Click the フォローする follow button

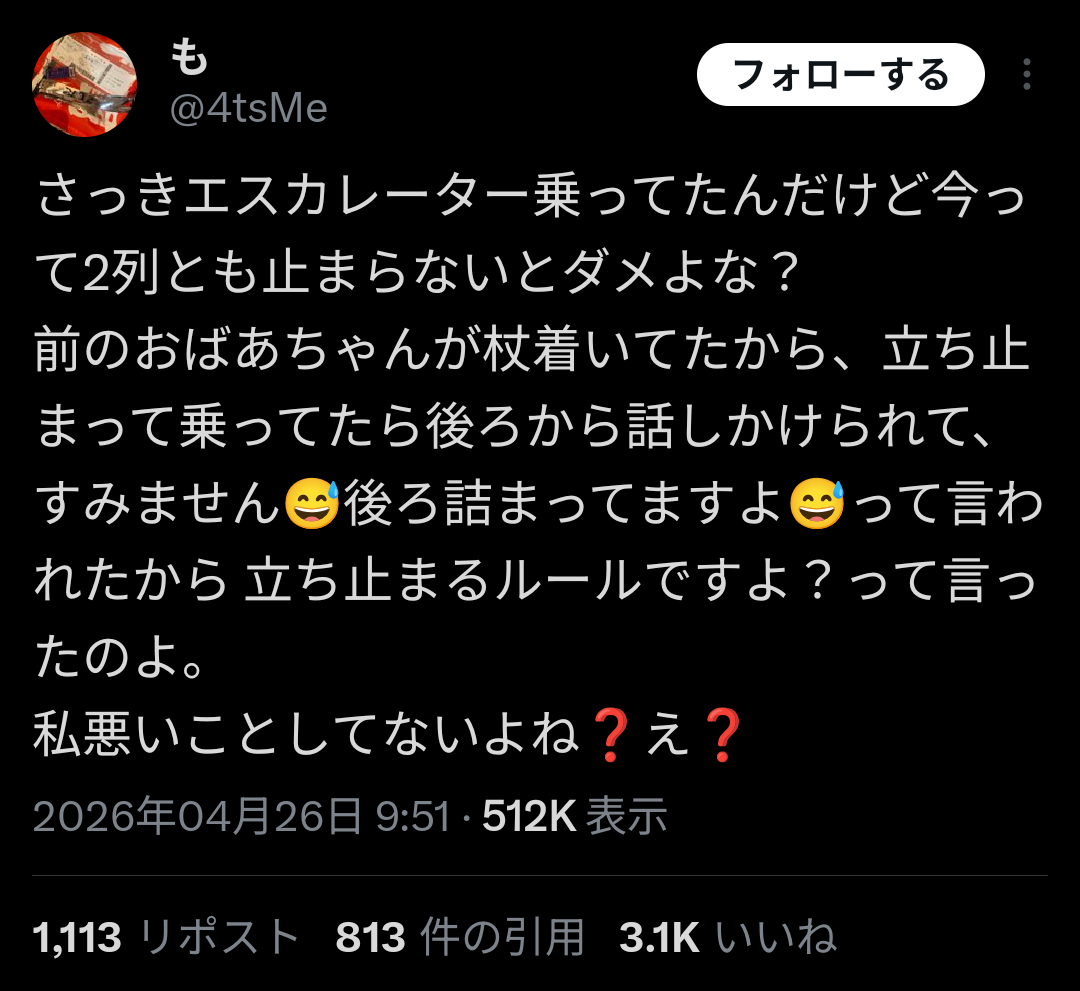840,74
